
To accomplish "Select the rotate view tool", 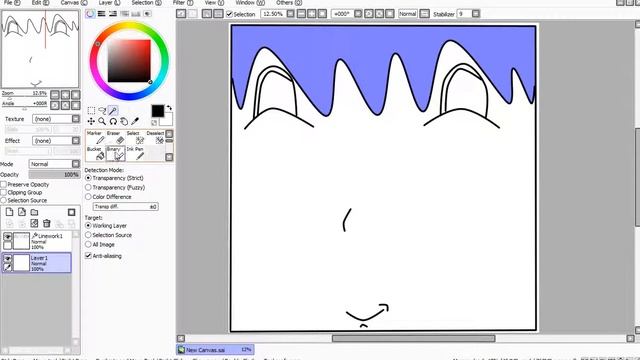I will [113, 121].
